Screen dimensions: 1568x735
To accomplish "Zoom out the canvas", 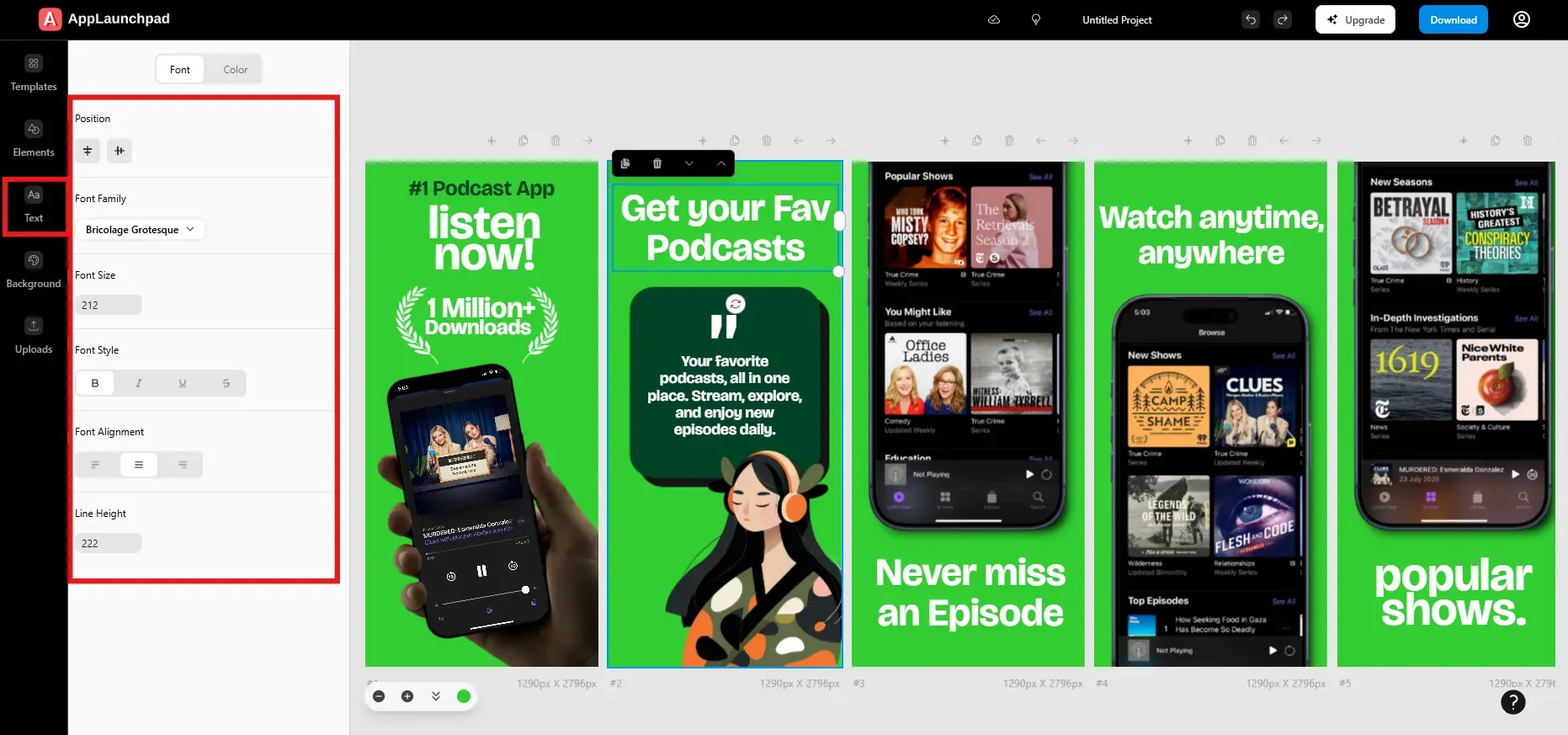I will pyautogui.click(x=379, y=696).
